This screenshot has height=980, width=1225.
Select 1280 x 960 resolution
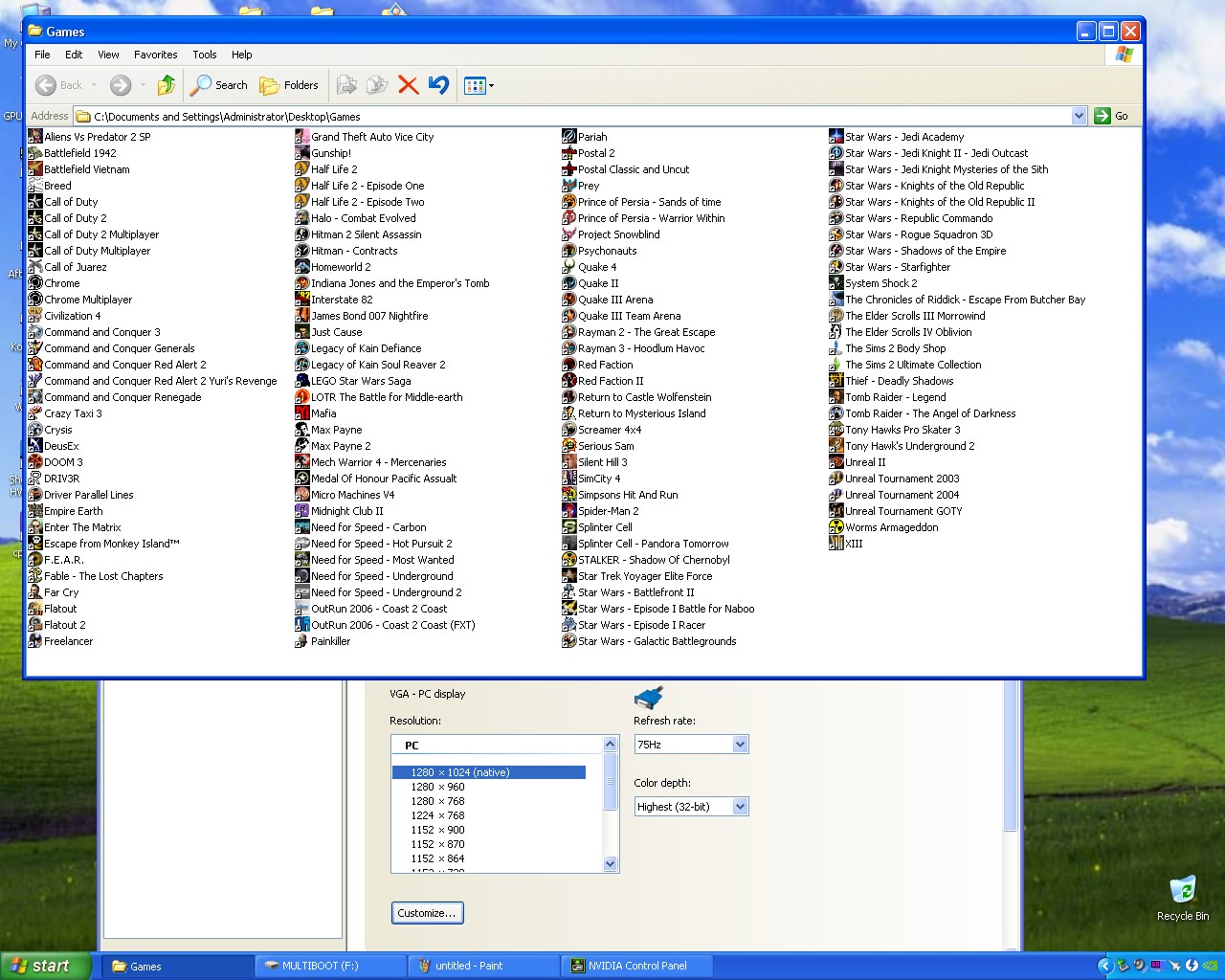pos(437,787)
